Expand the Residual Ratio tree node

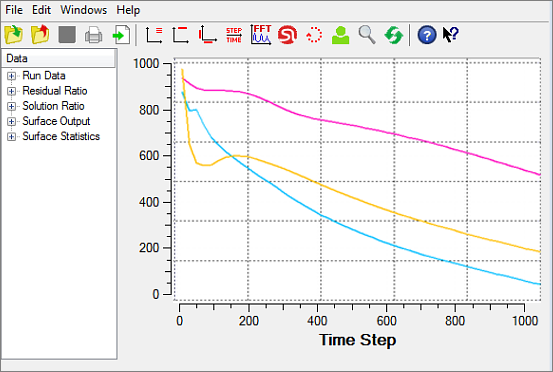pyautogui.click(x=11, y=91)
